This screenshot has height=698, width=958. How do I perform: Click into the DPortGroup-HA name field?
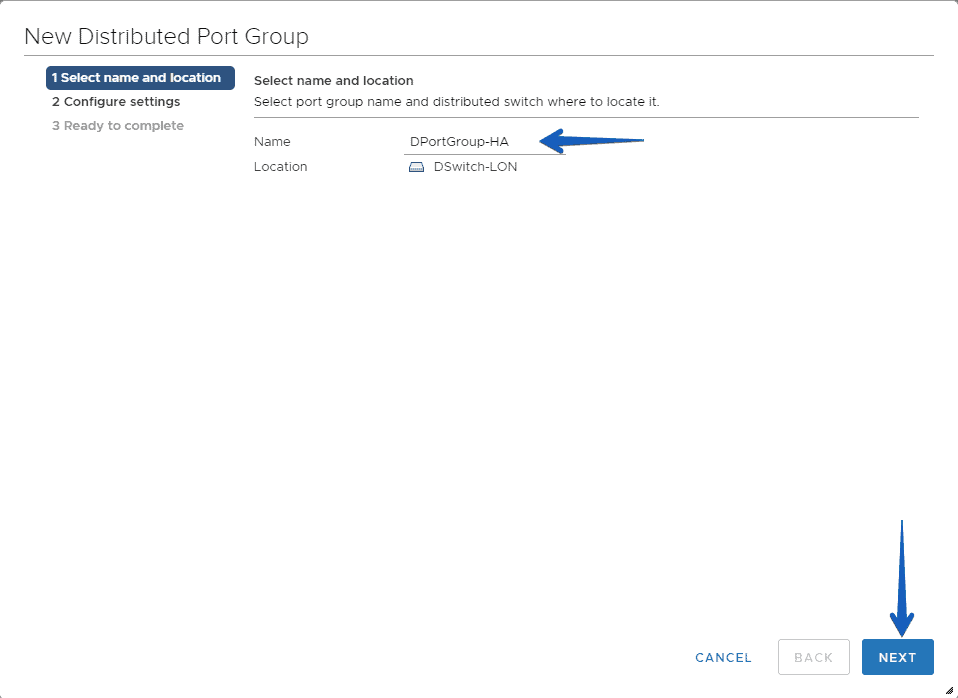[x=484, y=142]
